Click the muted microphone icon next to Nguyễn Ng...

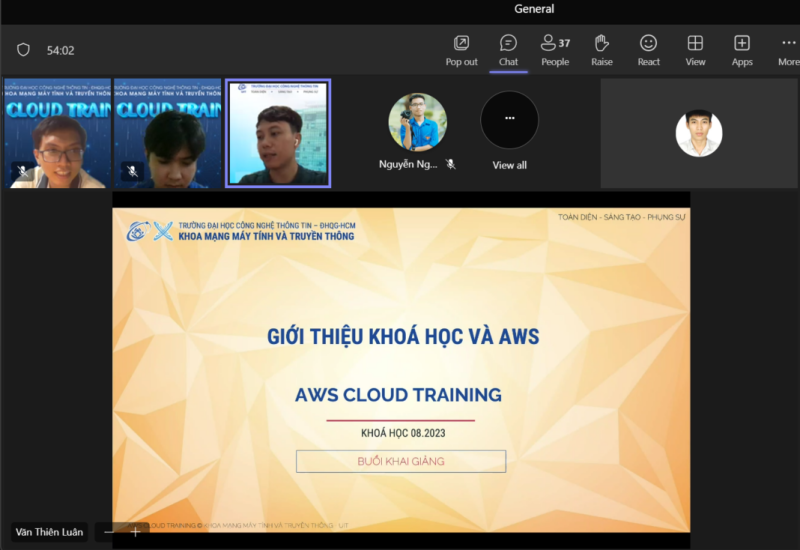pos(451,164)
